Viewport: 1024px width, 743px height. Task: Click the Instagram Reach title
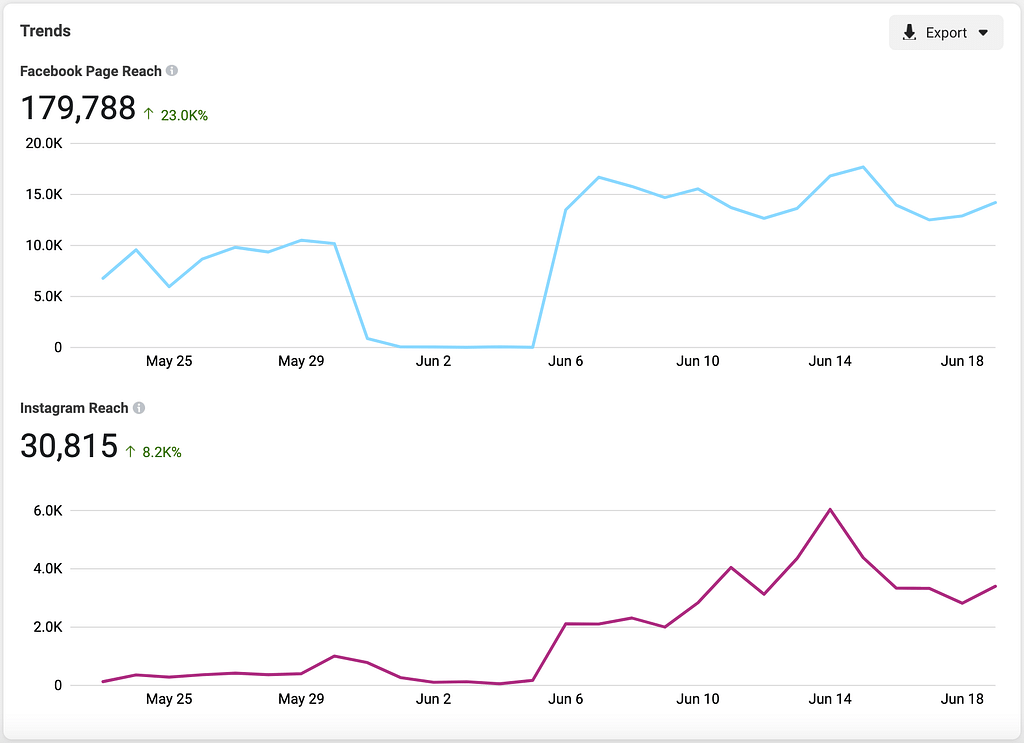74,408
